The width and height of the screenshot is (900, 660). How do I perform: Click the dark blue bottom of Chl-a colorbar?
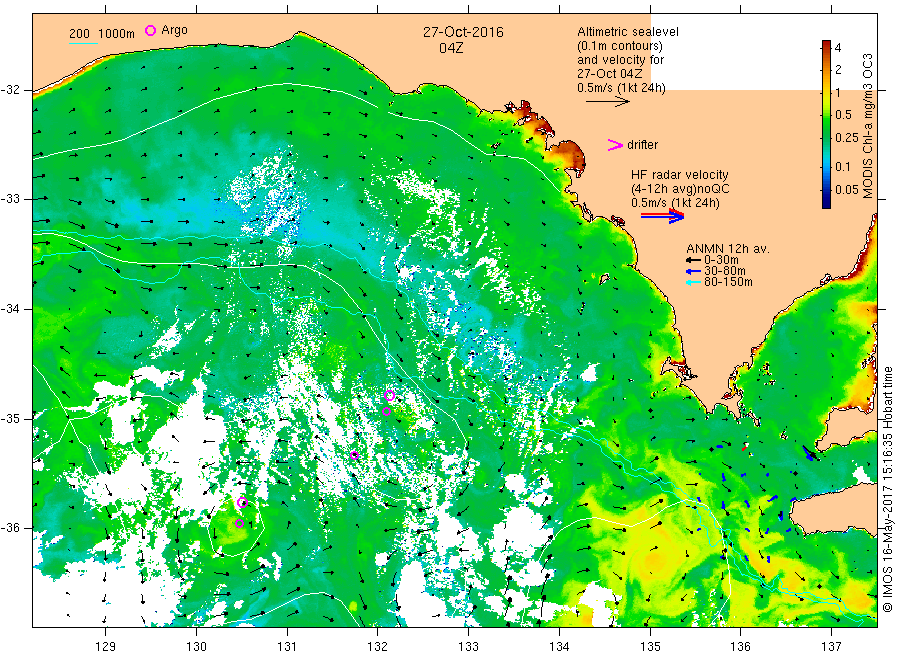tap(826, 201)
